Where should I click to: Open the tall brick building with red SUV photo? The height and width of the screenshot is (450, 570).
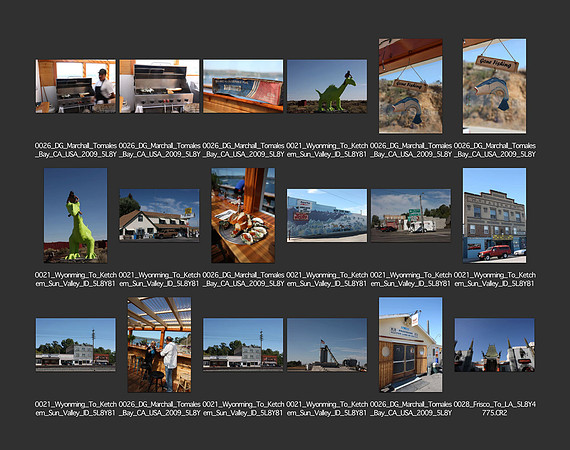(x=494, y=216)
